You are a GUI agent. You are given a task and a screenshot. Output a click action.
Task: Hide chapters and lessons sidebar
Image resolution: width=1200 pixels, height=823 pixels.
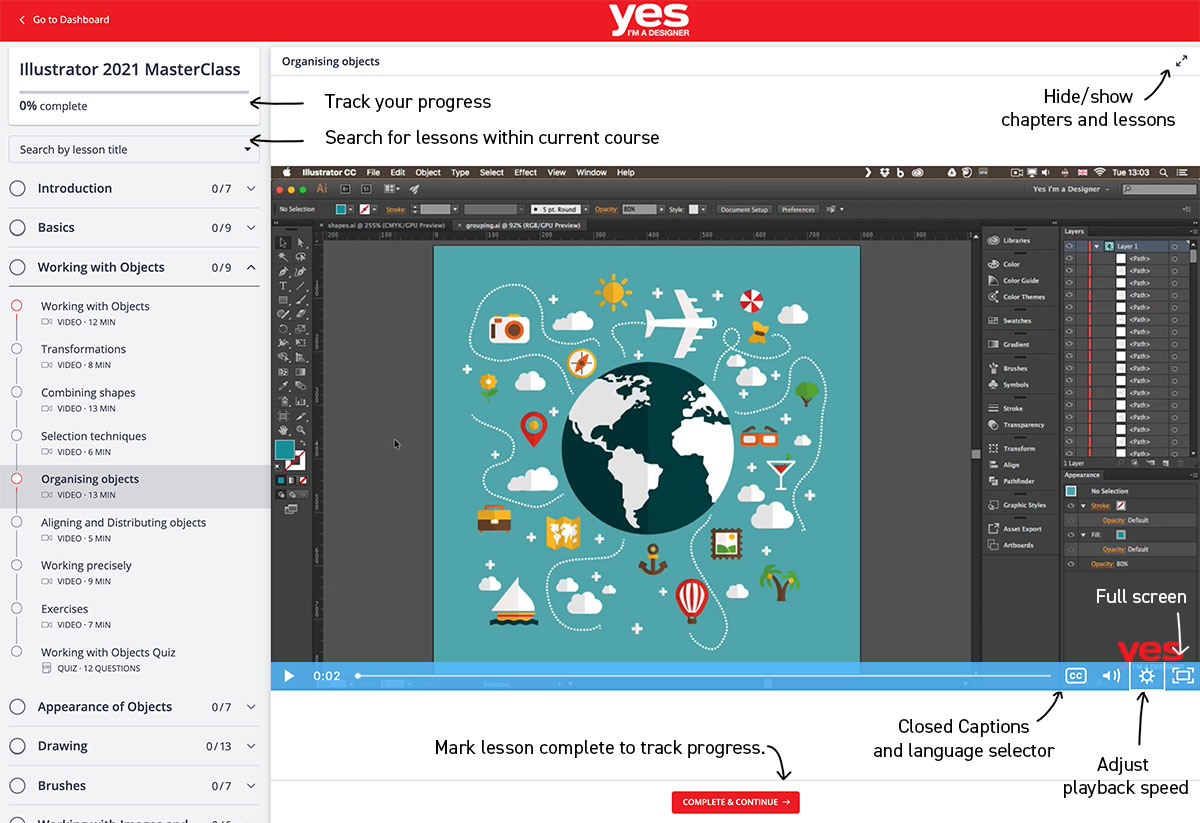tap(1181, 61)
